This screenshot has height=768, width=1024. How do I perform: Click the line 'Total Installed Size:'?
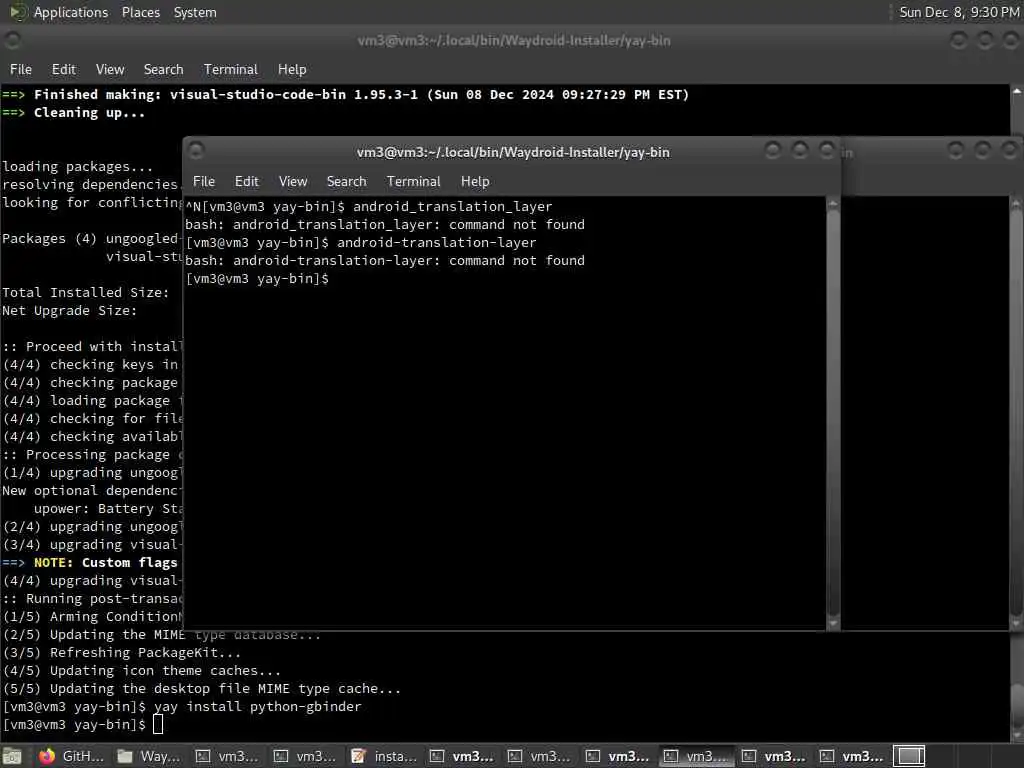[x=86, y=293]
